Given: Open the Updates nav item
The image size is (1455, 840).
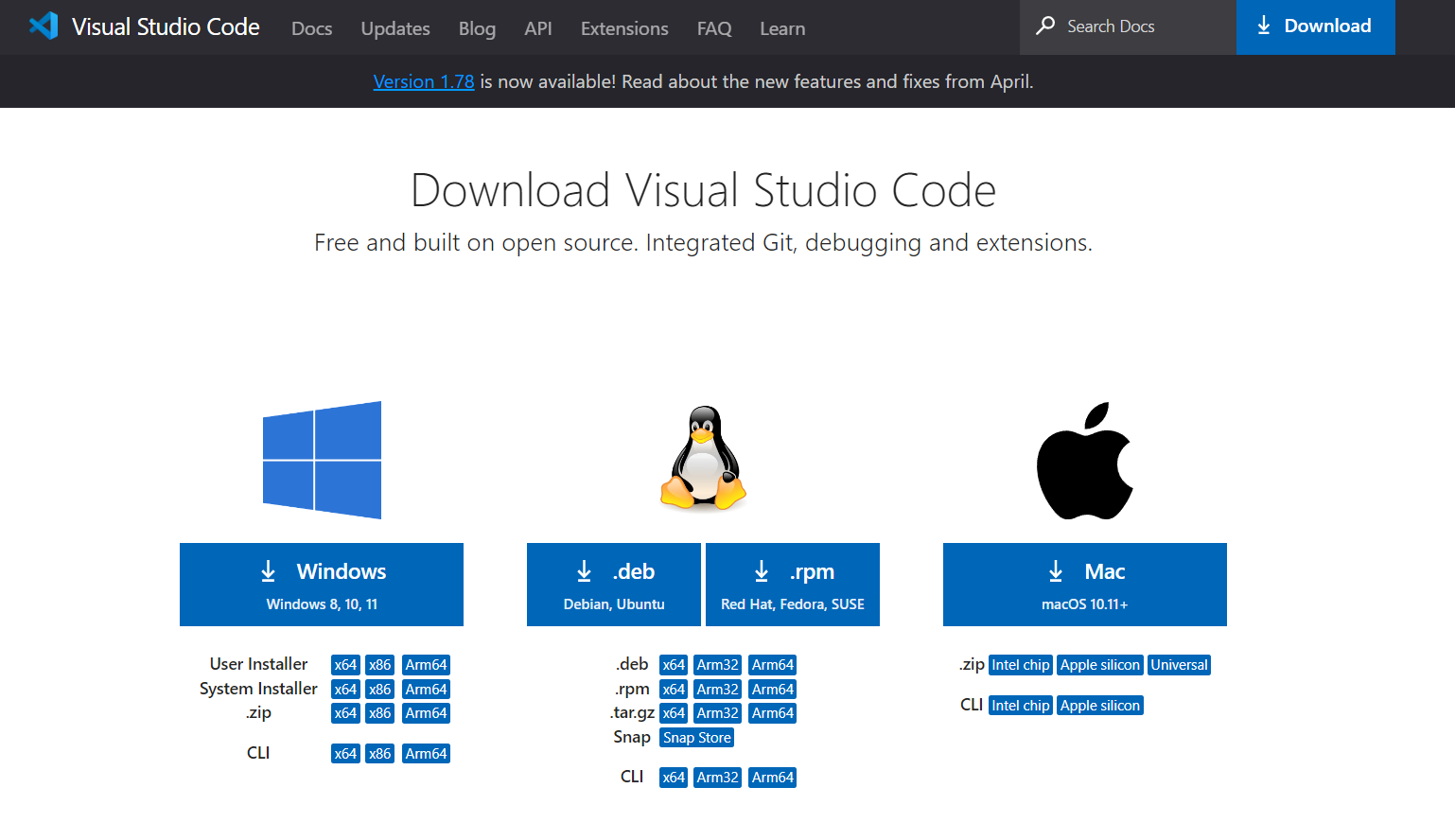Looking at the screenshot, I should click(x=395, y=28).
